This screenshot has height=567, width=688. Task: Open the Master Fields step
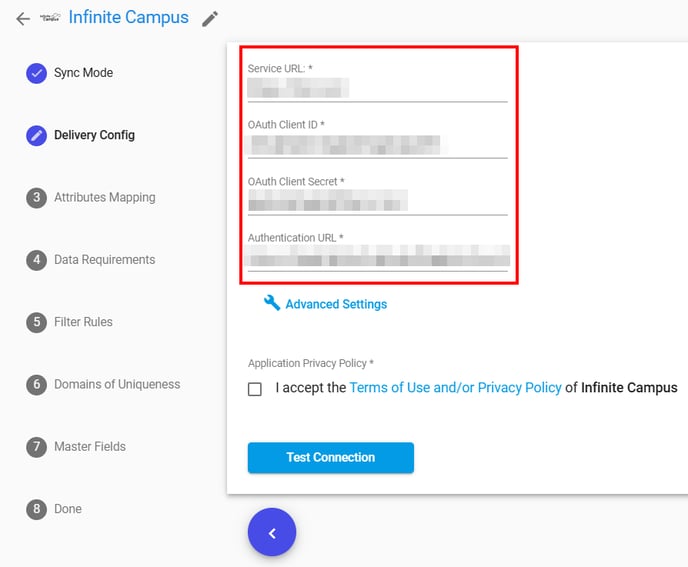point(90,447)
